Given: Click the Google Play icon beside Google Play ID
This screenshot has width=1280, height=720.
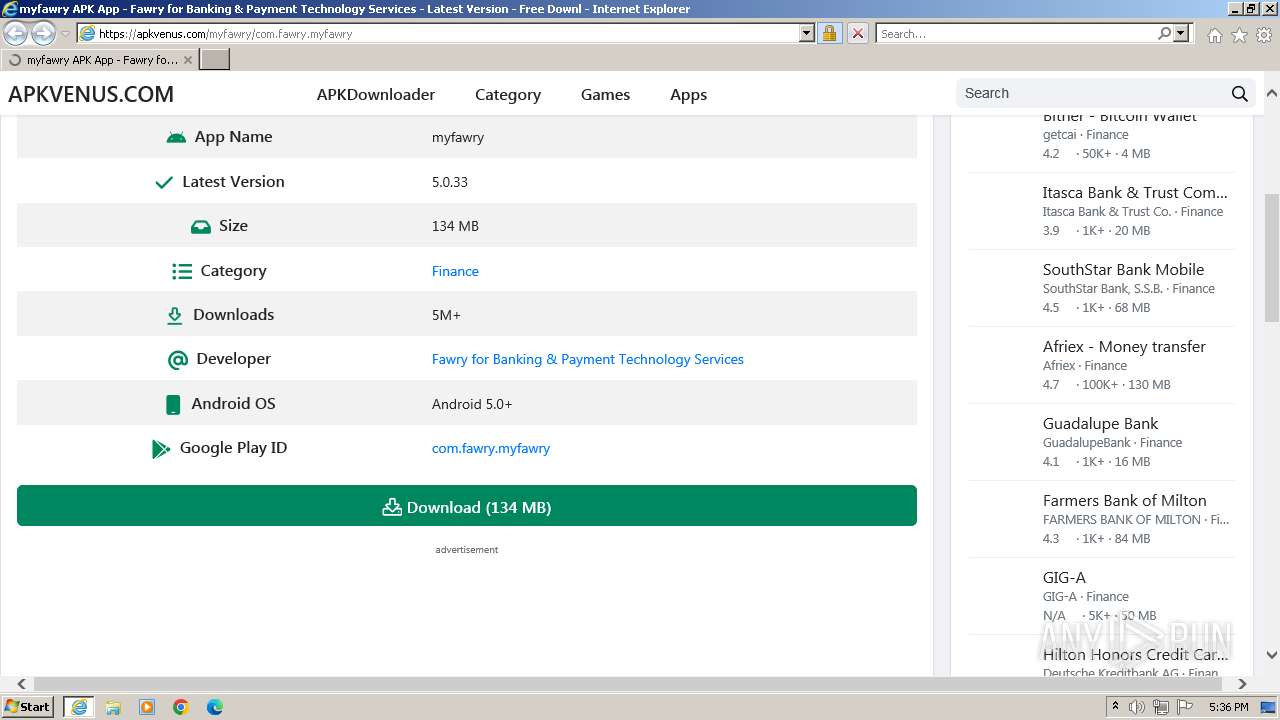Looking at the screenshot, I should pos(160,449).
